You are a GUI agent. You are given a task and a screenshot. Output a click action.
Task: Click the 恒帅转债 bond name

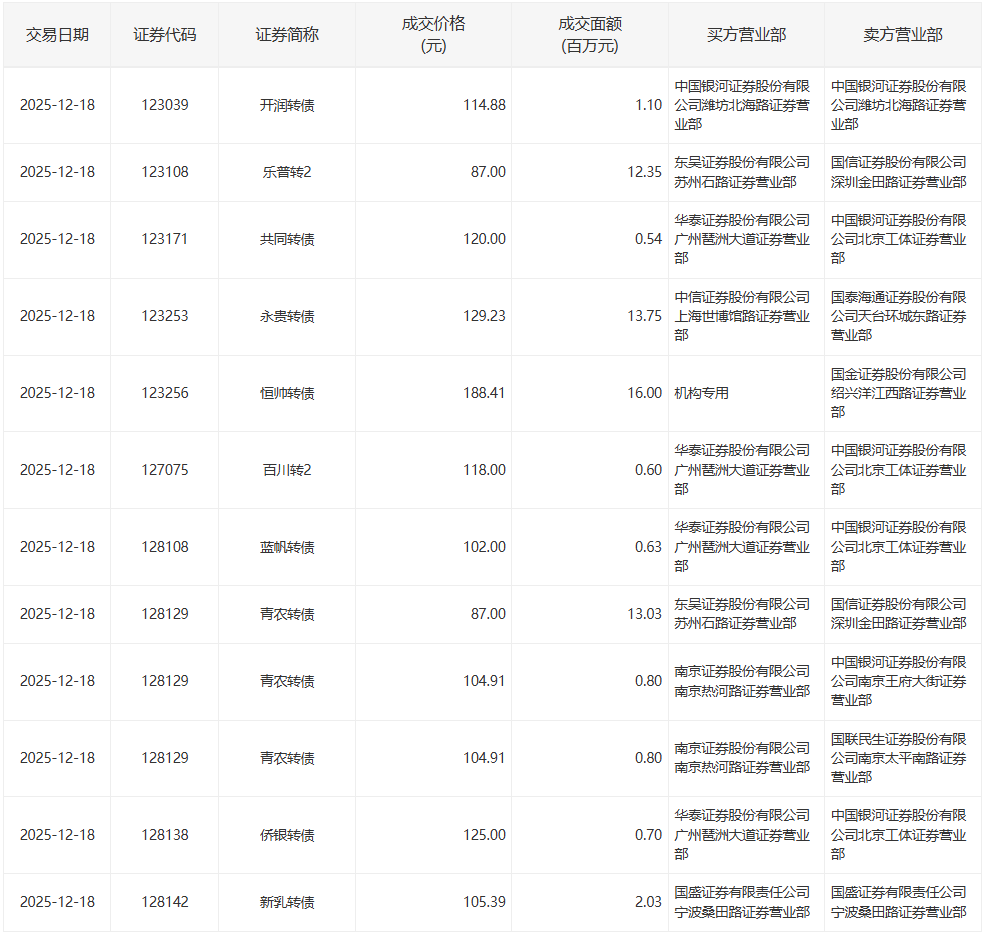click(287, 393)
